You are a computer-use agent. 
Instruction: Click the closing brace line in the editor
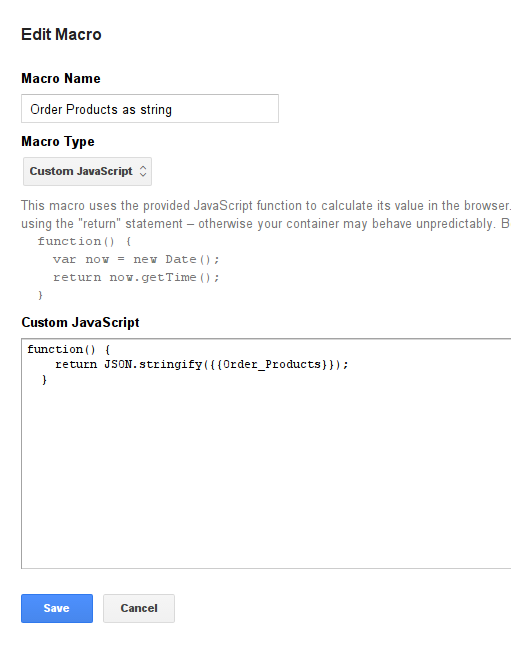click(x=44, y=380)
